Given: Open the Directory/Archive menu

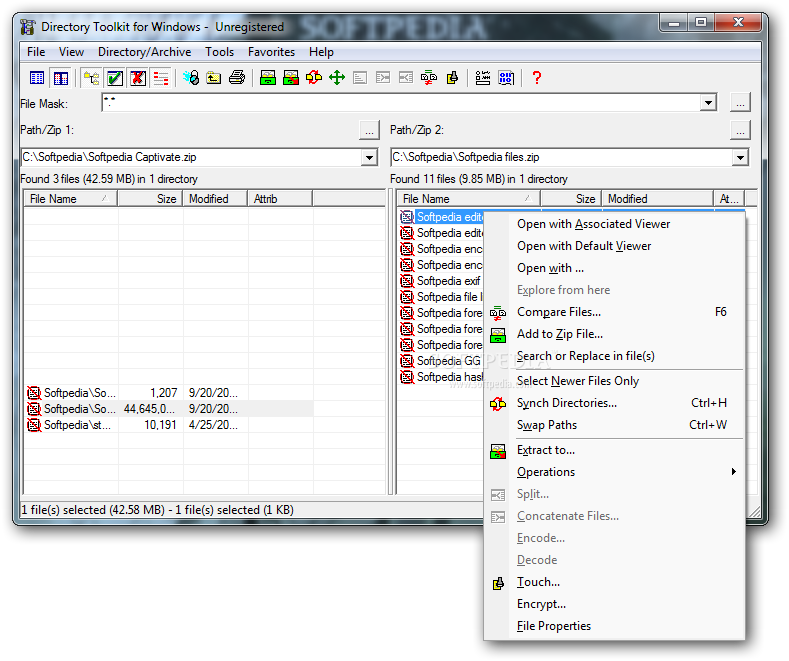Looking at the screenshot, I should [144, 52].
